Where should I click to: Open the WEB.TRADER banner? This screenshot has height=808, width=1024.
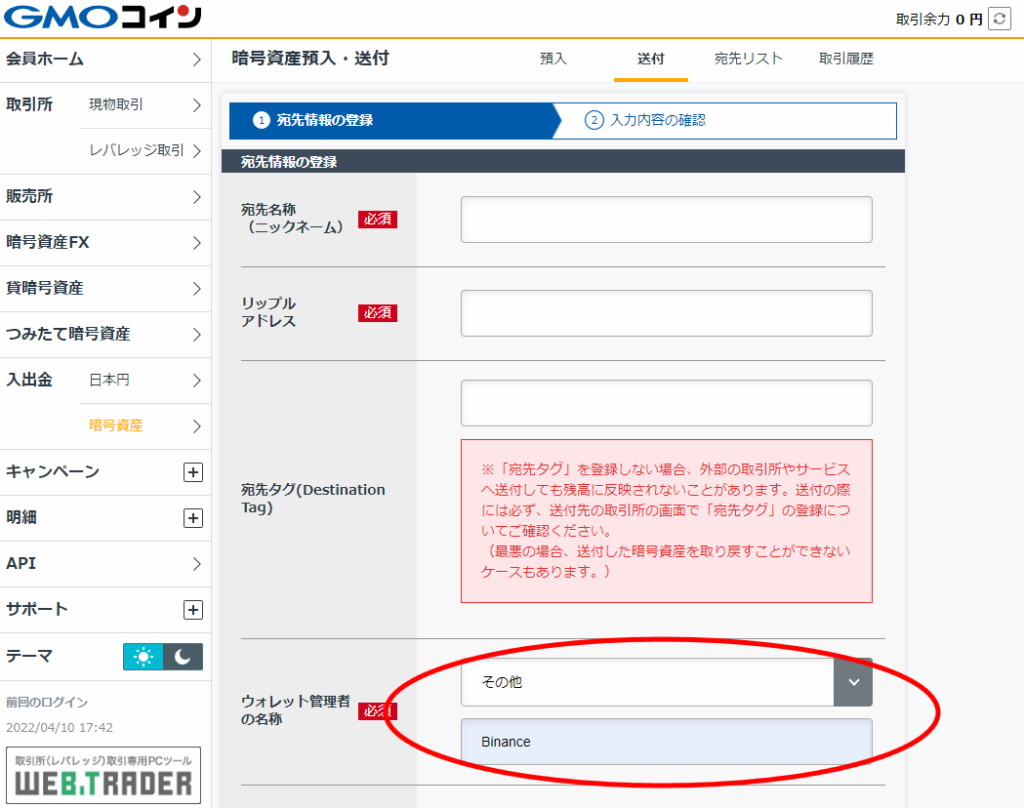103,775
